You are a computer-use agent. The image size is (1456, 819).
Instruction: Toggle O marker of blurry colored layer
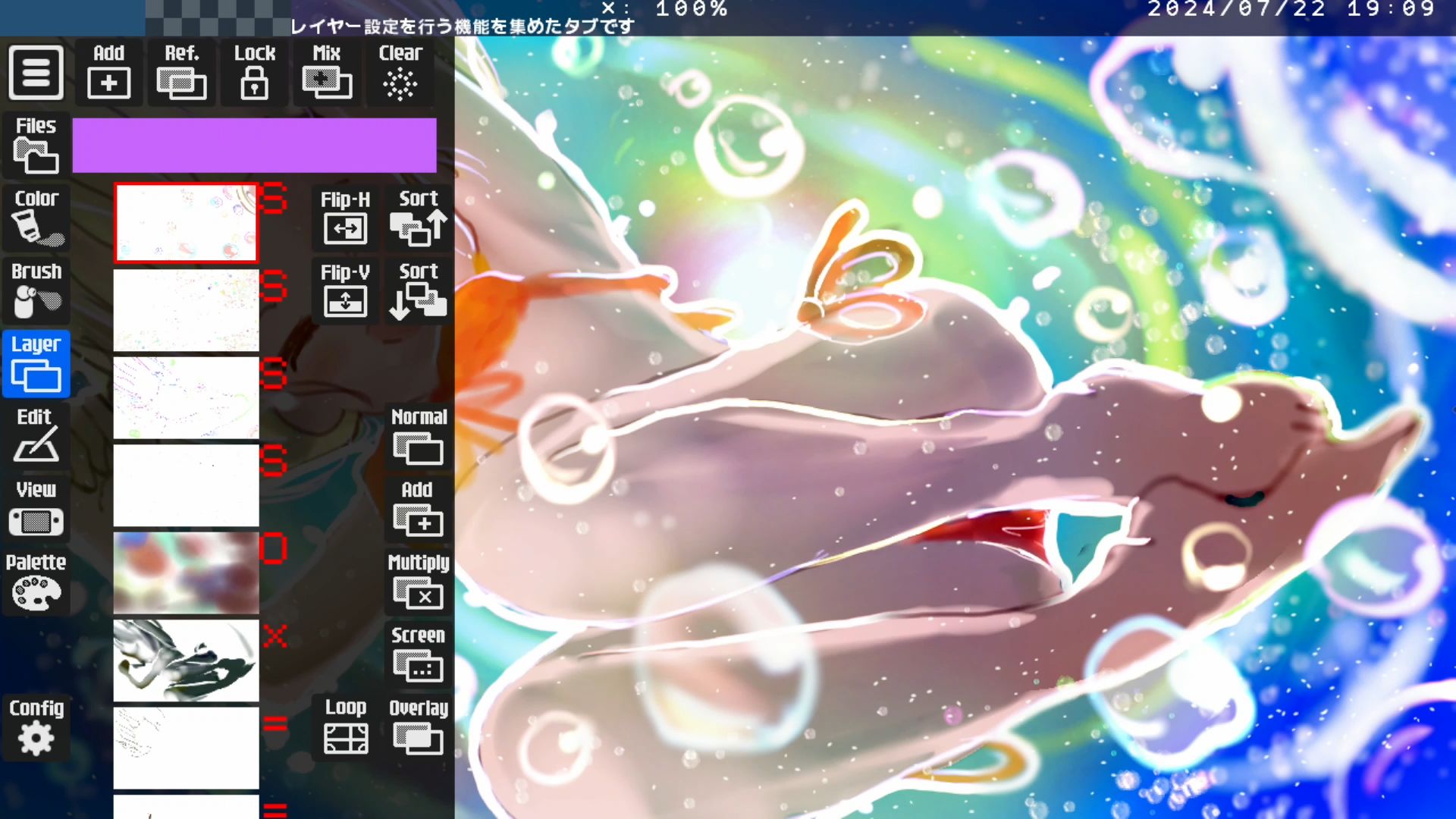pyautogui.click(x=274, y=548)
